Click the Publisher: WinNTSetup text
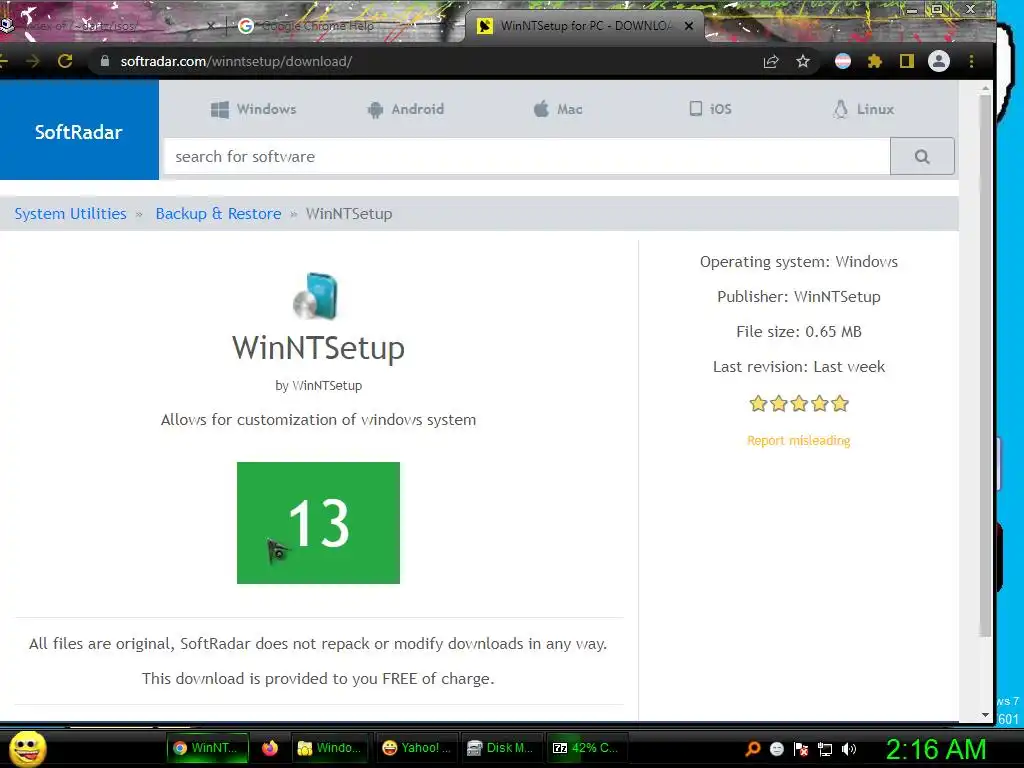This screenshot has width=1024, height=768. (799, 296)
